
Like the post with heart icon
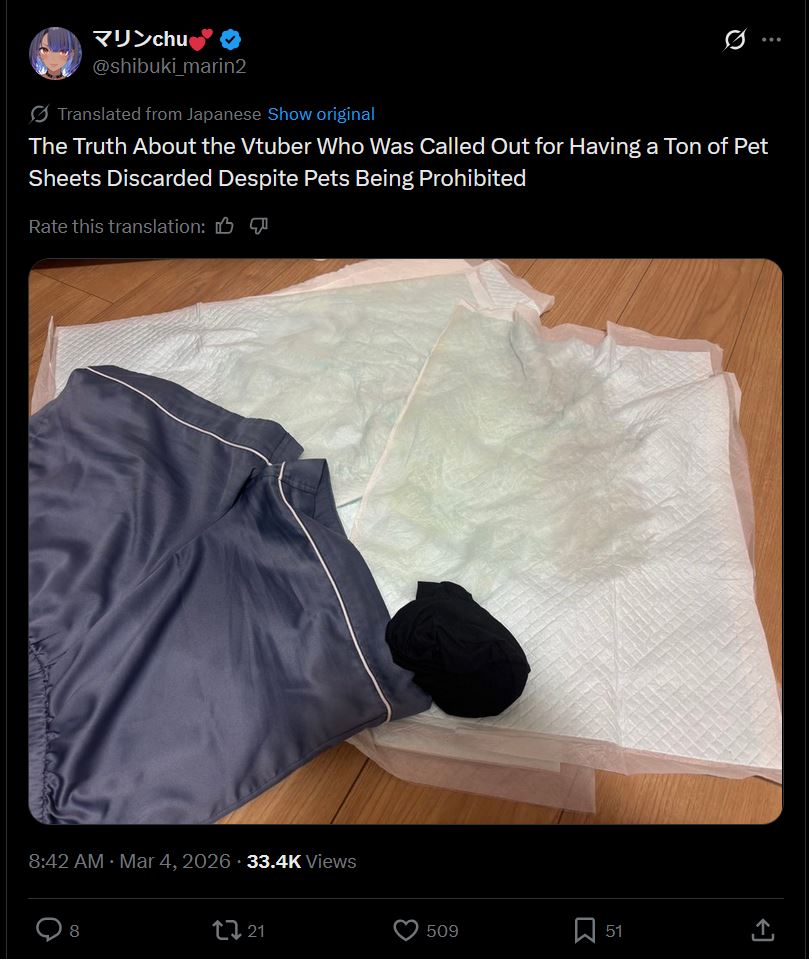(x=405, y=930)
